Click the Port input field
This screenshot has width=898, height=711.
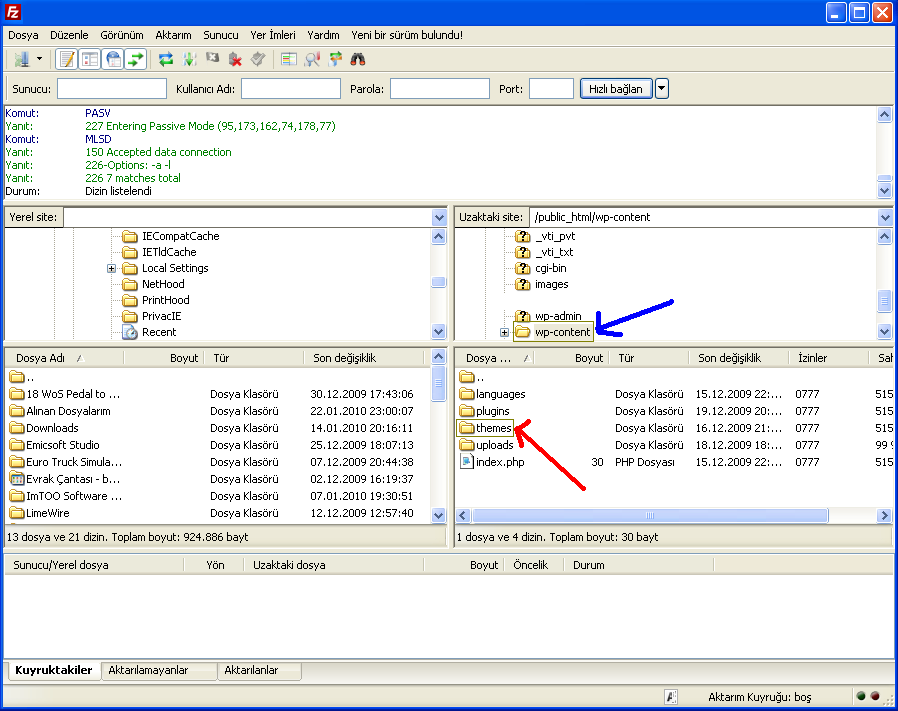tap(552, 89)
